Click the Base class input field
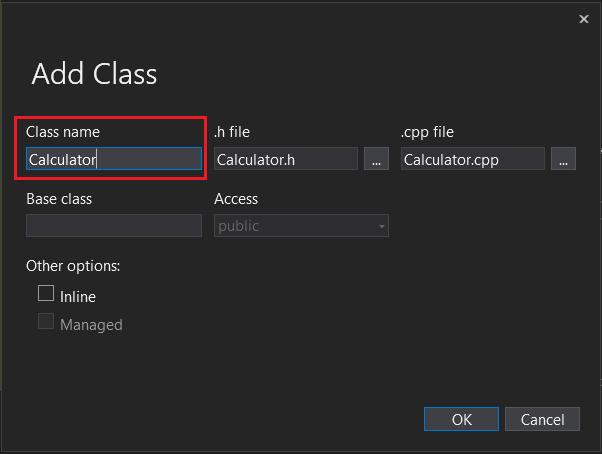The width and height of the screenshot is (602, 454). tap(113, 226)
